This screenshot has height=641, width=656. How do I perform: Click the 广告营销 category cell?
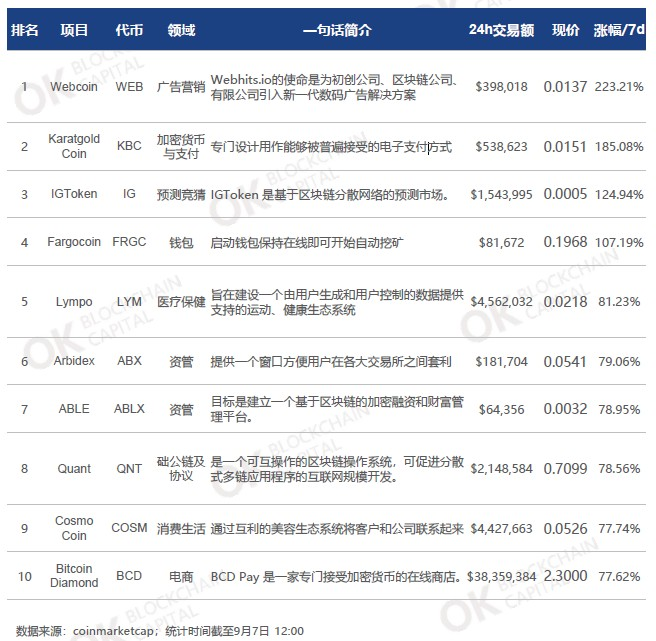[x=181, y=87]
